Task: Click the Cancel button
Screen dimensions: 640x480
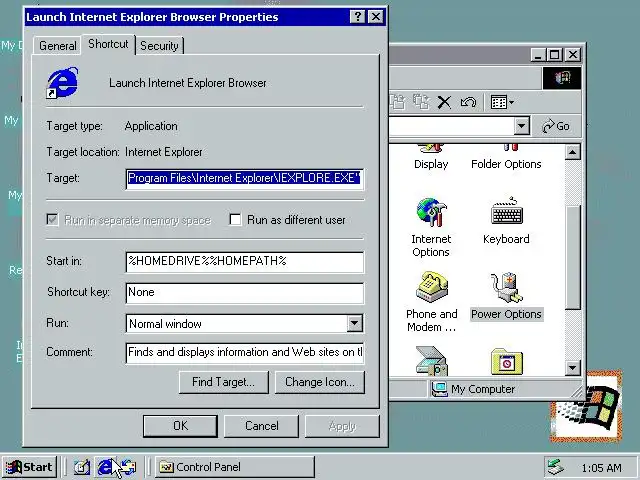Action: pos(261,426)
